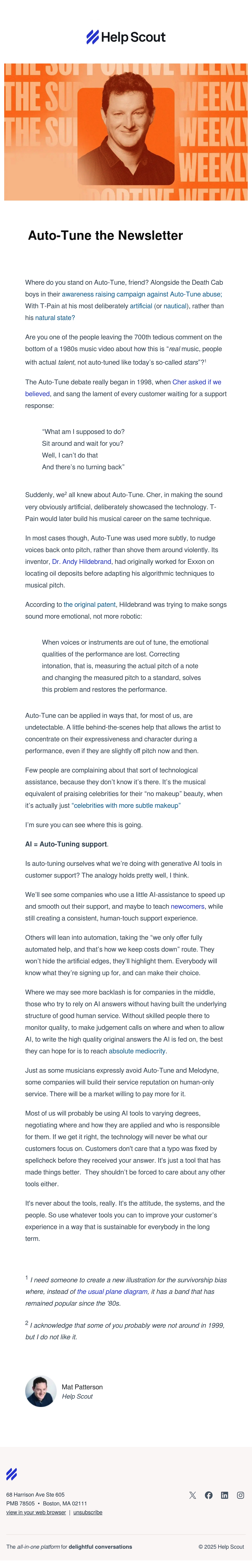This screenshot has height=1568, width=252.
Task: Open the 'absolute mediocrity' link
Action: tap(137, 1051)
